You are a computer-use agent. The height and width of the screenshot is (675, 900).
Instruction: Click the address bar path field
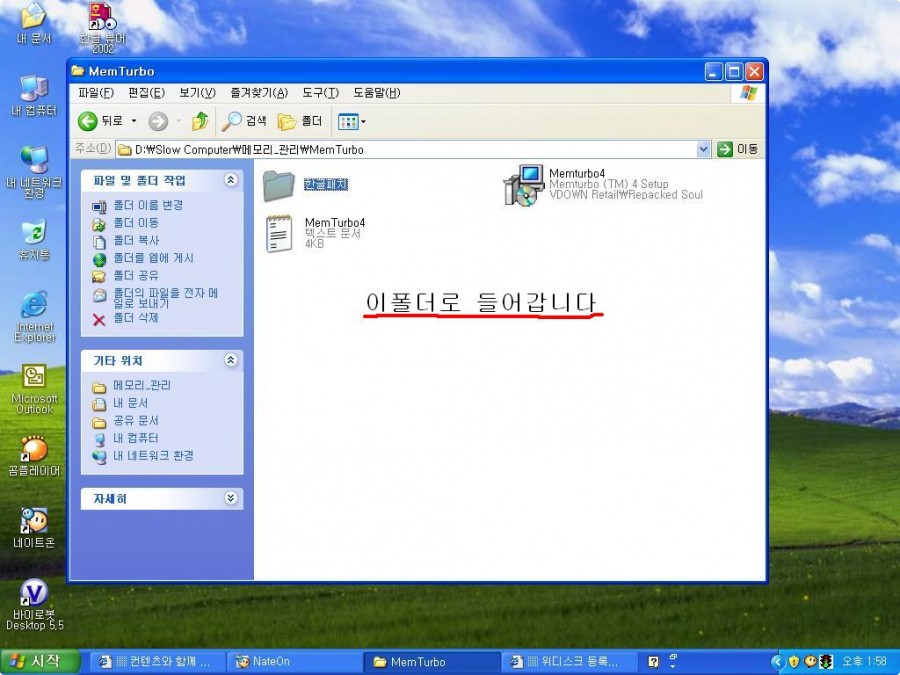(406, 150)
